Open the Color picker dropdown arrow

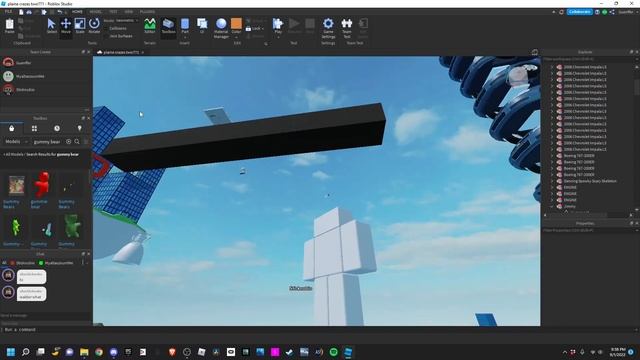click(236, 38)
